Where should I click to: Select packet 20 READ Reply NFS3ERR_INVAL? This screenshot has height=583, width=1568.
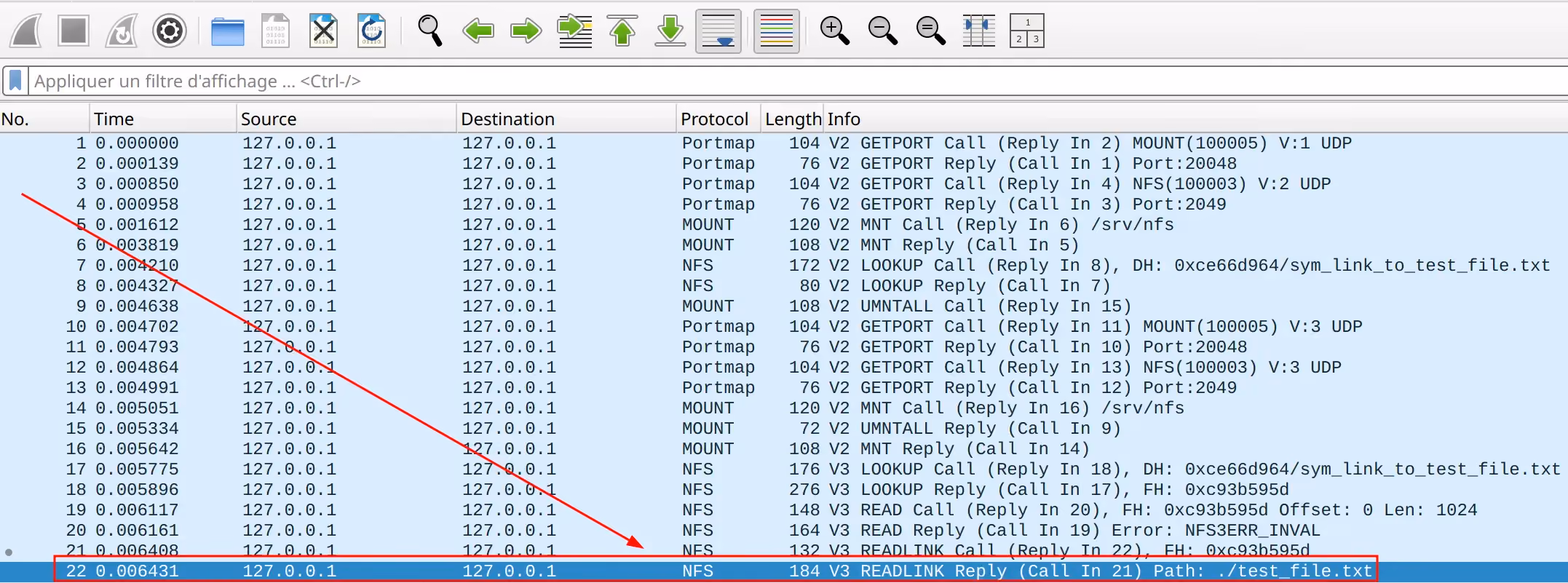click(x=784, y=531)
